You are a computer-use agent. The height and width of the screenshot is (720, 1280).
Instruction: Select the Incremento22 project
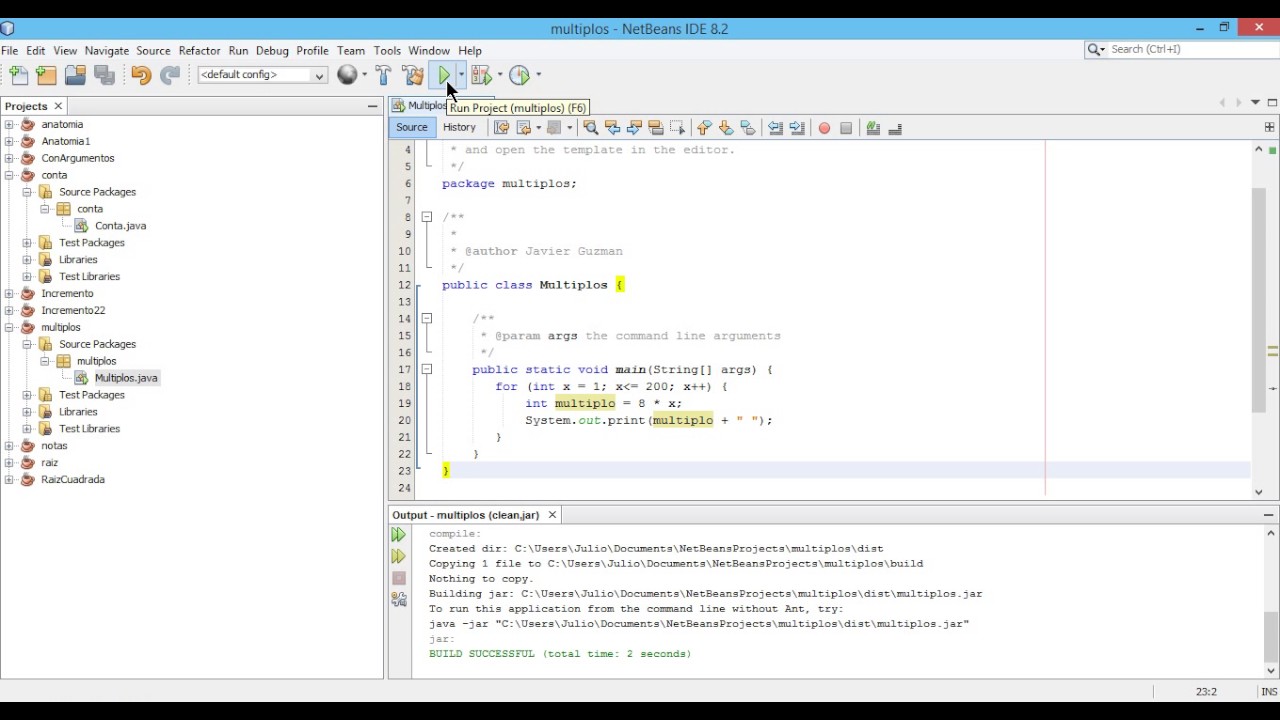point(73,311)
